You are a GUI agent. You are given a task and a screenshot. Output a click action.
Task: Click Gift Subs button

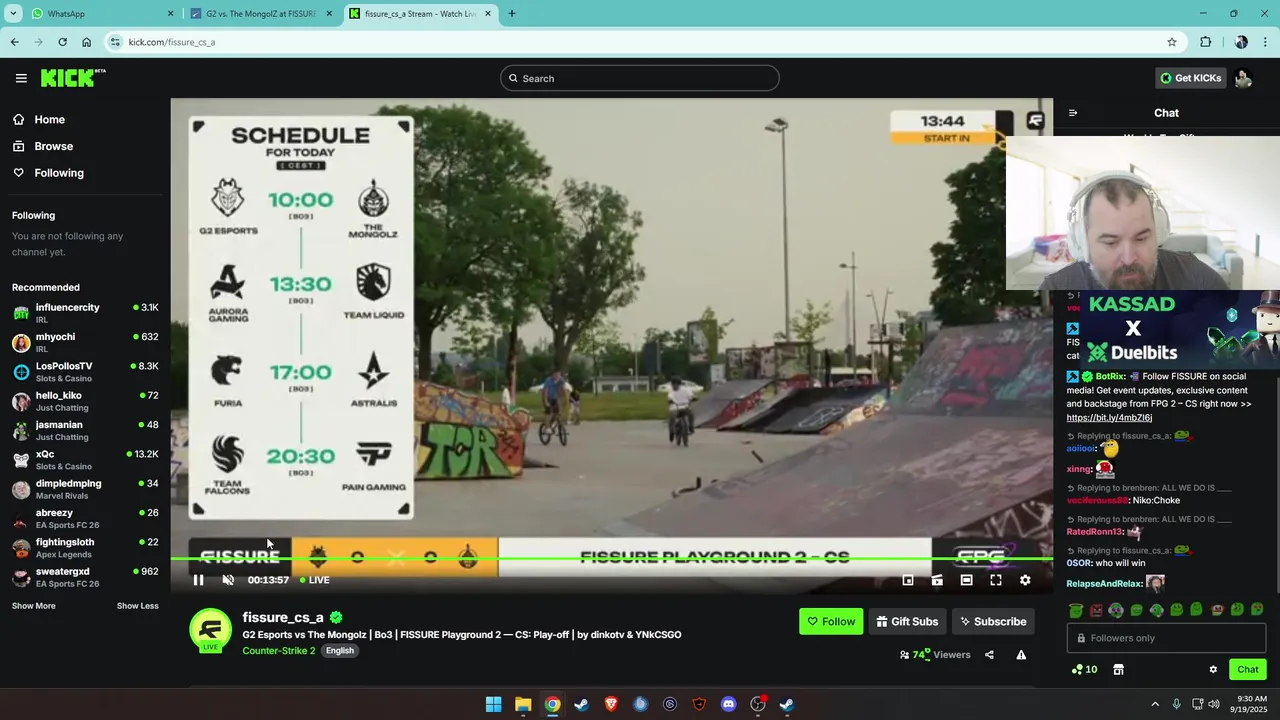(x=907, y=621)
